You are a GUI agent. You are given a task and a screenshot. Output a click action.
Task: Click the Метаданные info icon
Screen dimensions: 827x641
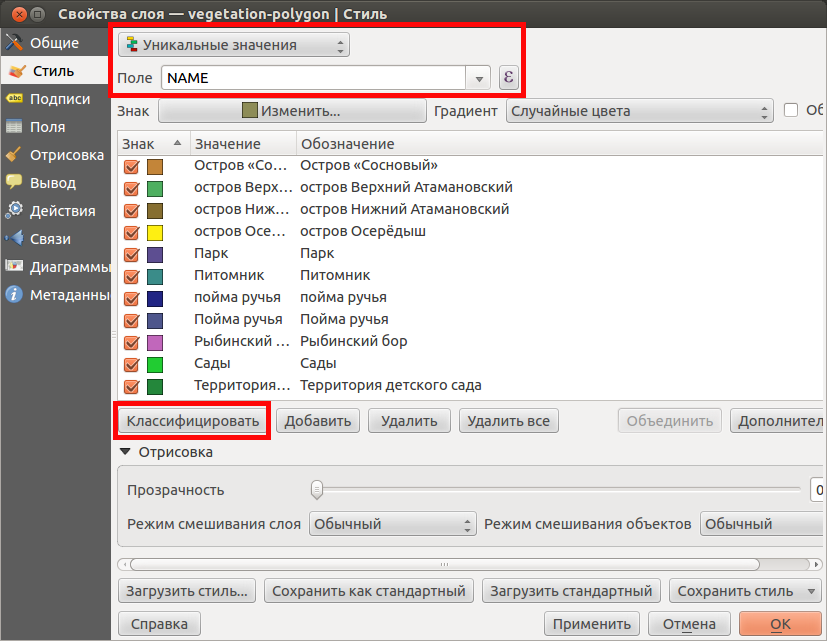tap(14, 294)
